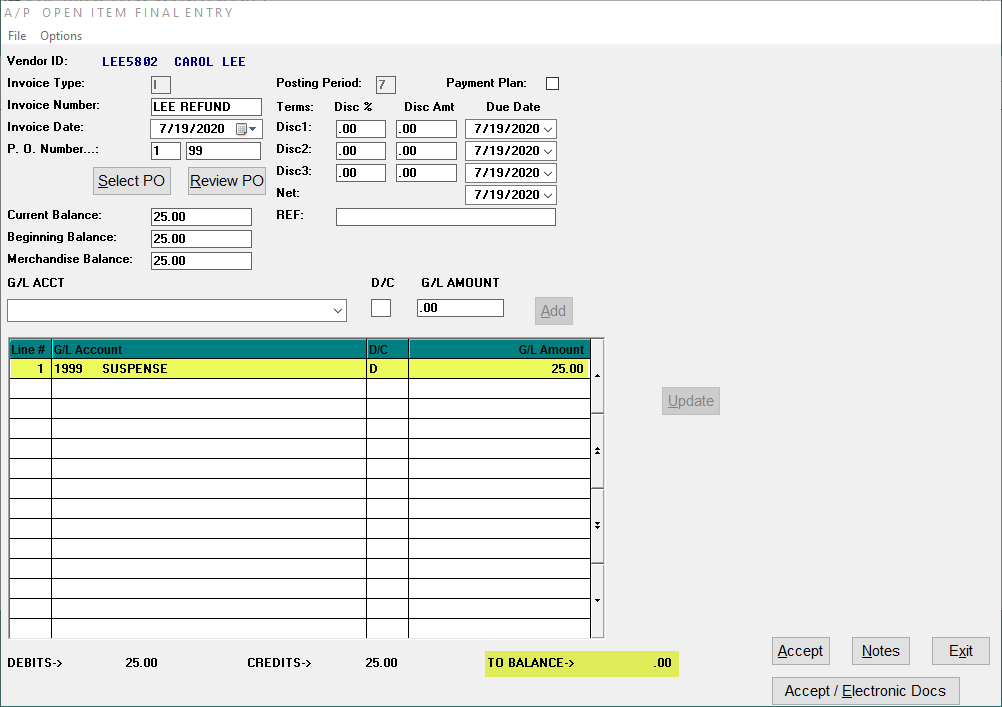Open the Net due date dropdown
This screenshot has width=1002, height=707.
pyautogui.click(x=547, y=194)
